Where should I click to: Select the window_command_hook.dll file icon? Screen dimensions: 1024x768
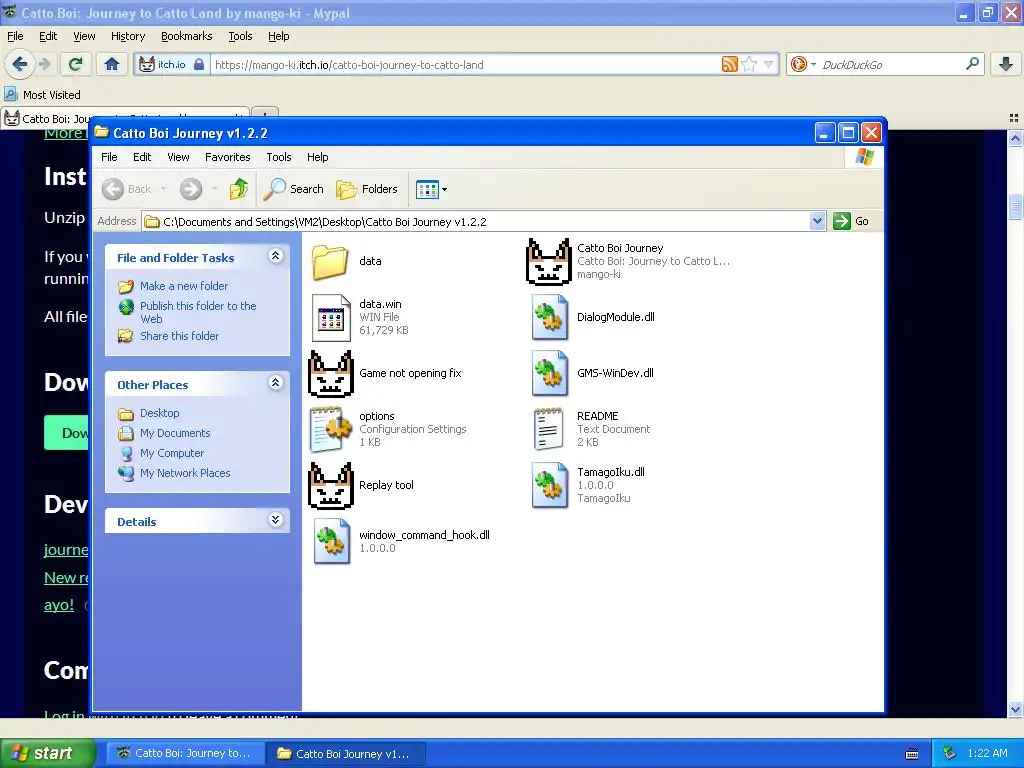click(x=331, y=541)
